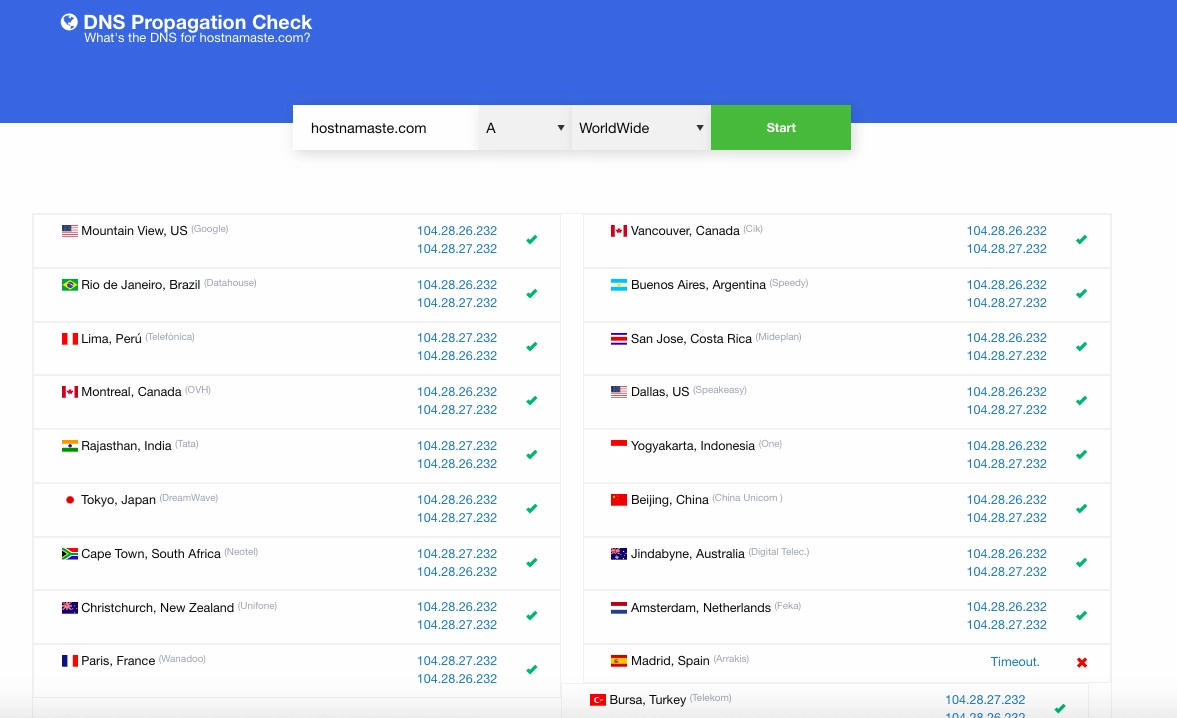
Task: Click the '(Wanadoo)' provider label
Action: click(x=182, y=659)
